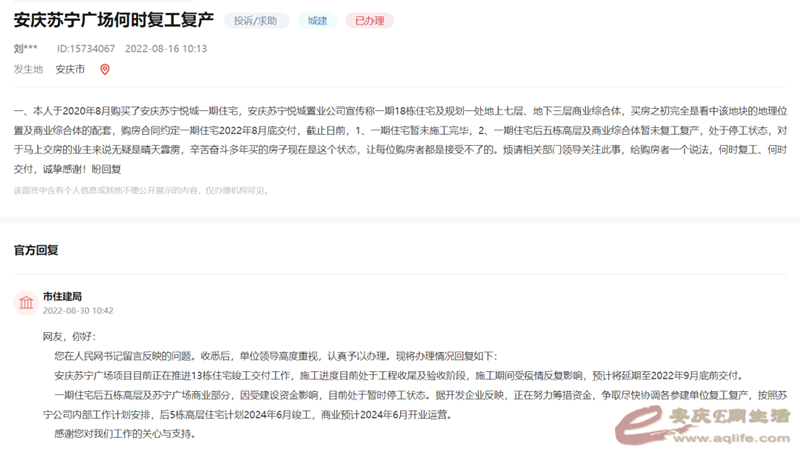The image size is (800, 451).
Task: Click the poster username 刘***
Action: point(26,48)
